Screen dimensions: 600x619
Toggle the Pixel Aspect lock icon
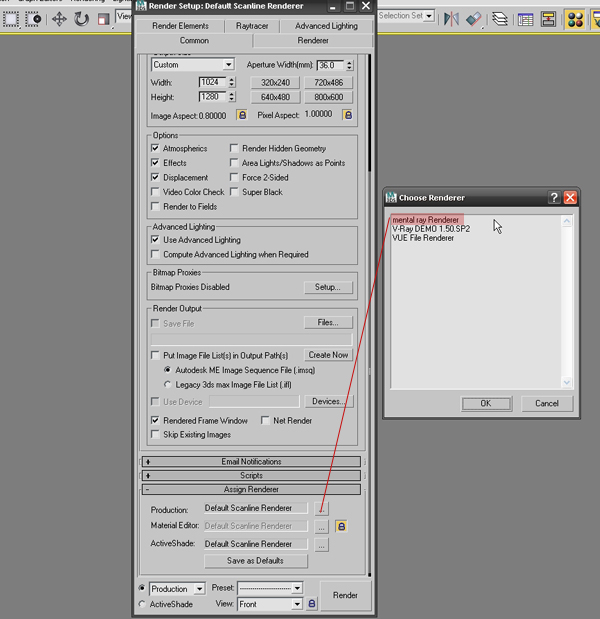point(347,115)
